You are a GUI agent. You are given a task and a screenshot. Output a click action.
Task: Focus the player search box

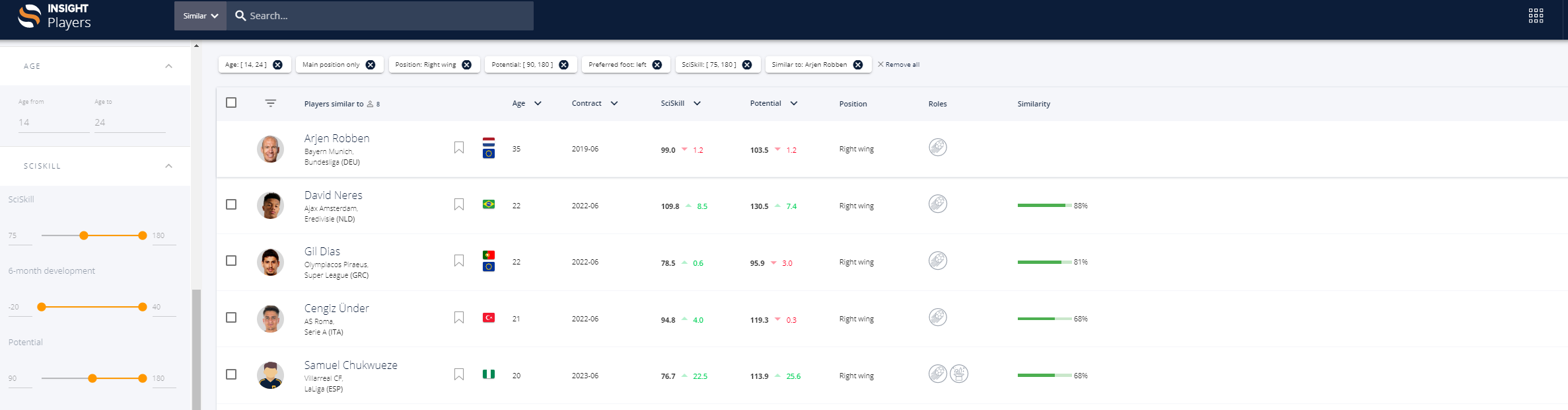(x=380, y=16)
